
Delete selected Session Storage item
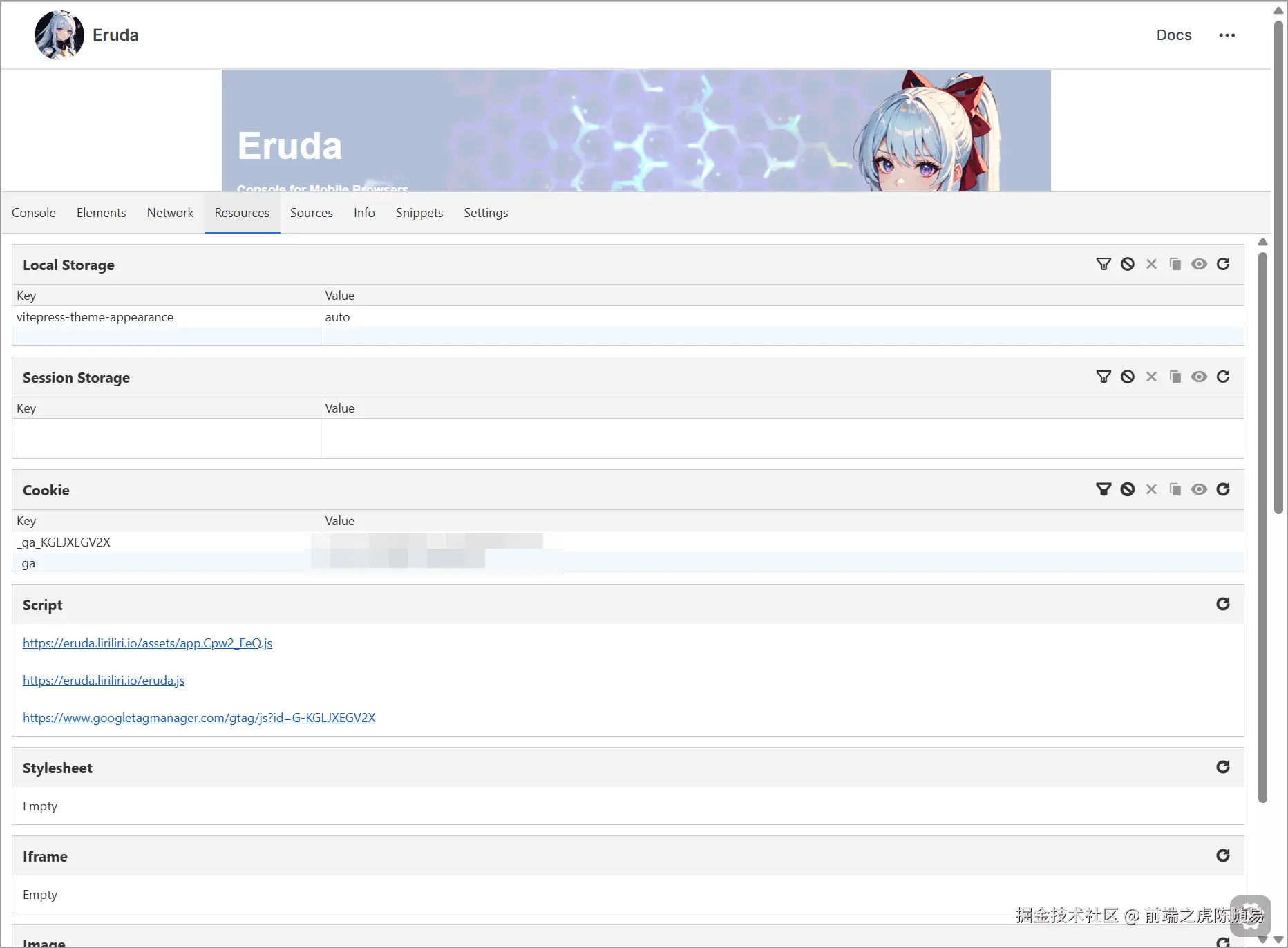coord(1151,377)
